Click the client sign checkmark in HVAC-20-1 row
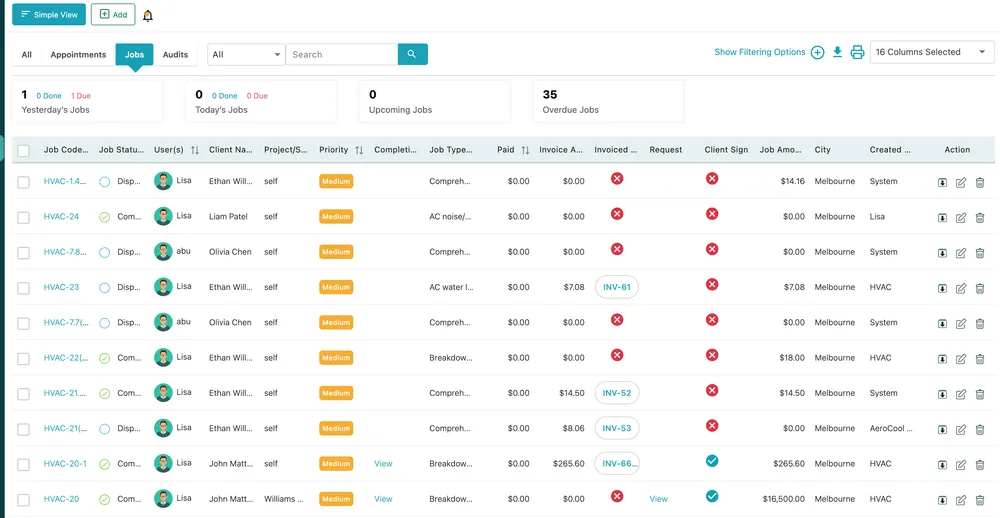This screenshot has width=1000, height=518. click(x=712, y=461)
